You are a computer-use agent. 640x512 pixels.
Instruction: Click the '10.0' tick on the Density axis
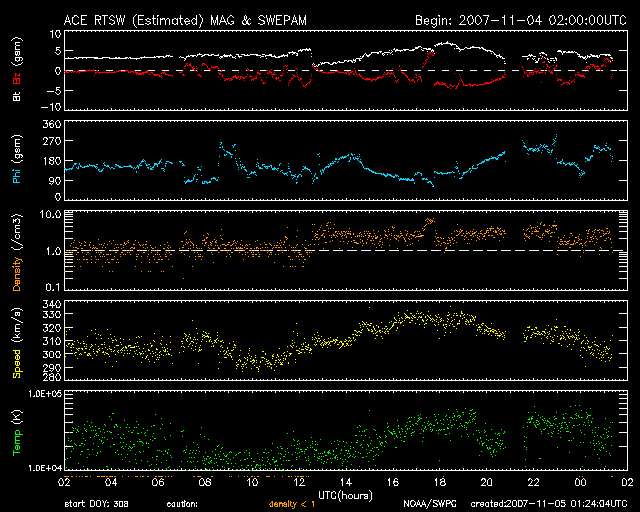pyautogui.click(x=50, y=214)
